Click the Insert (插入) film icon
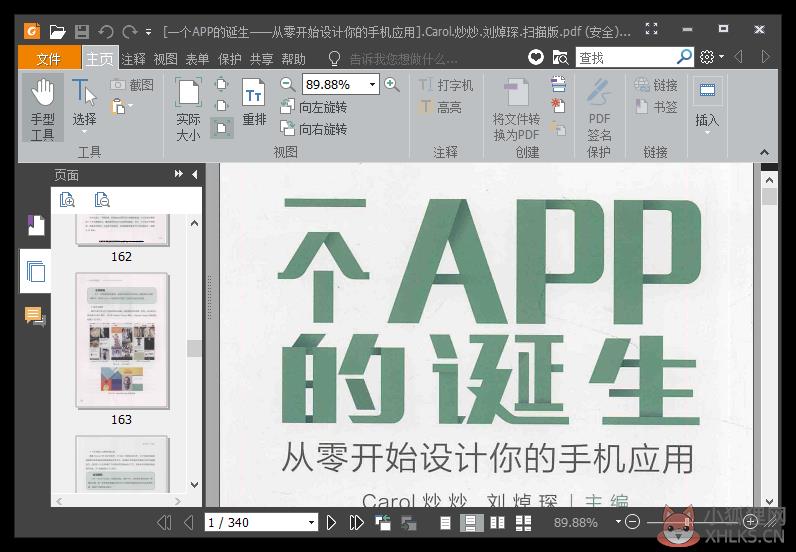 (x=707, y=90)
